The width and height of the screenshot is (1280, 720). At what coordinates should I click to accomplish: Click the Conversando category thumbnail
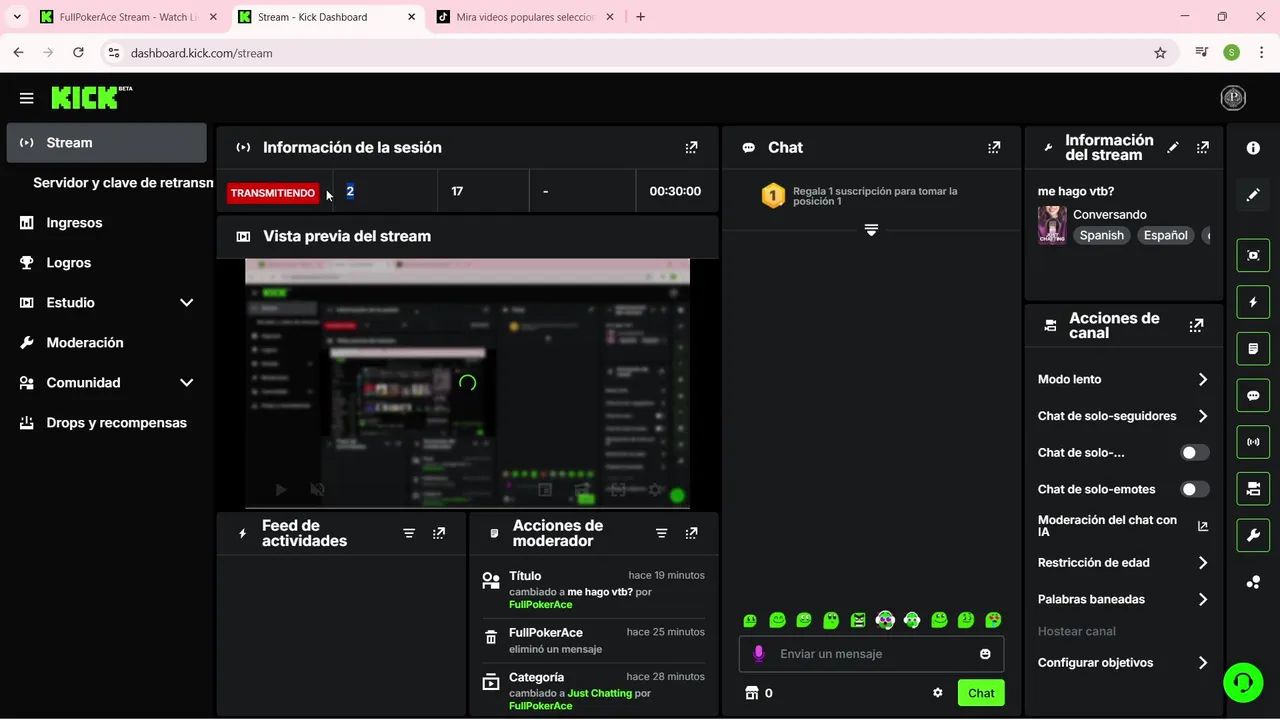point(1052,225)
